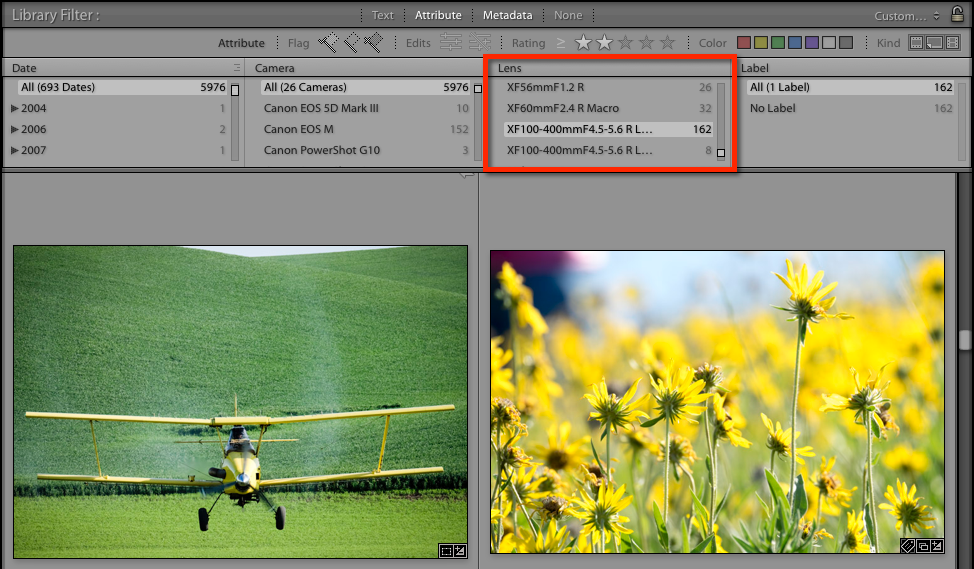Expand the 2006 date group
Image resolution: width=974 pixels, height=569 pixels.
pyautogui.click(x=14, y=129)
